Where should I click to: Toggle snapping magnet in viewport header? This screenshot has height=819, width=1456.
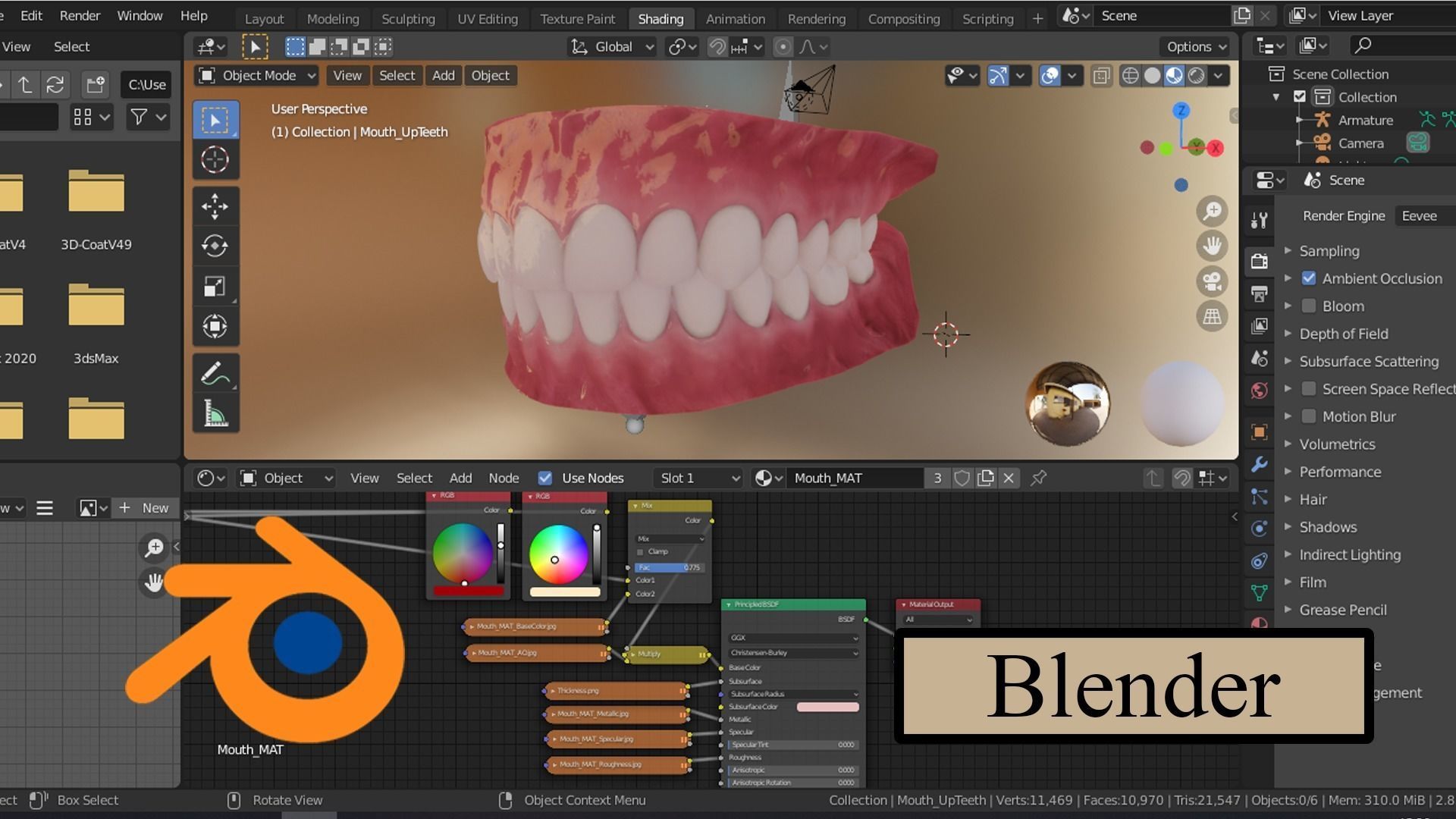point(717,47)
